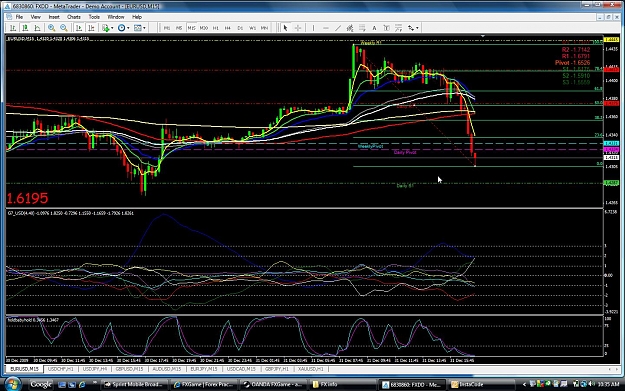Zoom in on the chart
Screen dimensions: 625x391
tap(51, 28)
